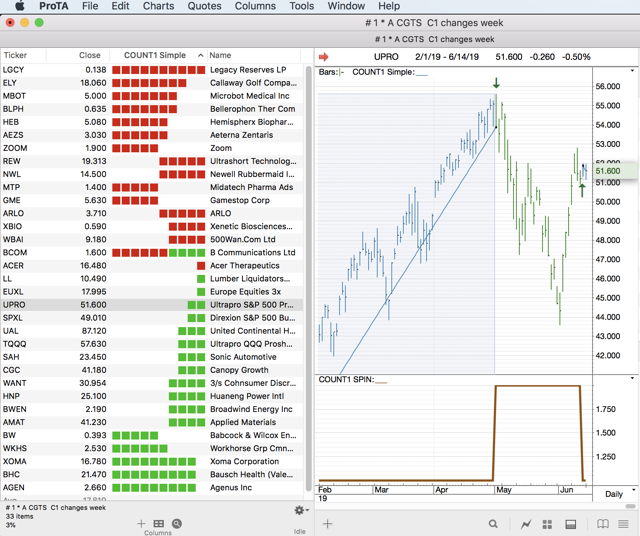Click the Lumber Liquidators name cell
This screenshot has height=536, width=640.
(x=250, y=279)
